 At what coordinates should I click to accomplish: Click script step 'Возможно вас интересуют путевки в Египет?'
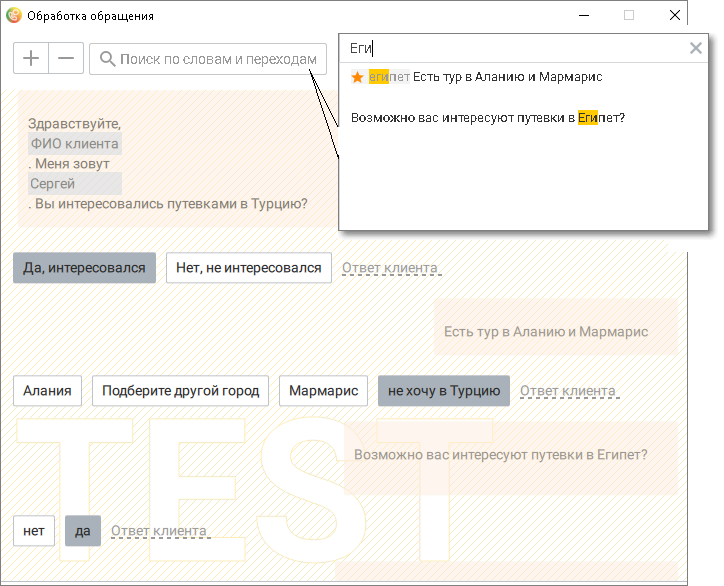pos(511,458)
